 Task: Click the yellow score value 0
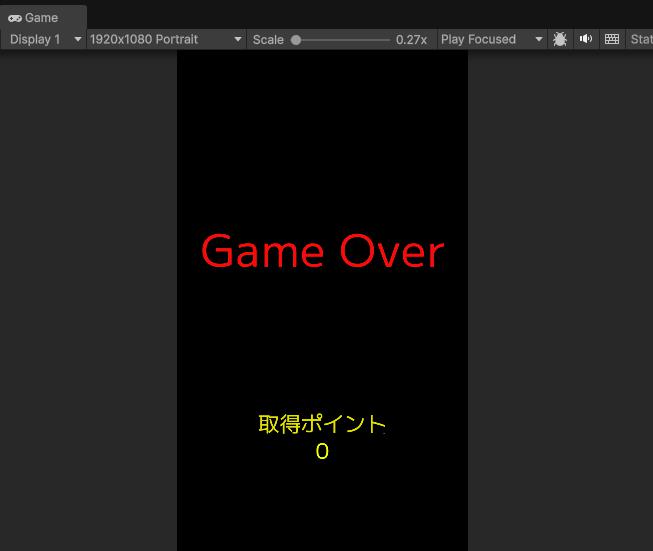click(322, 452)
